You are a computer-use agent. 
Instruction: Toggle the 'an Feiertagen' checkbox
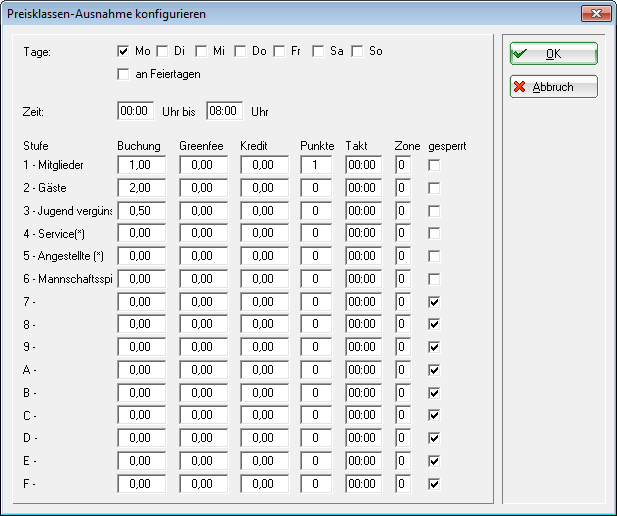[x=124, y=73]
